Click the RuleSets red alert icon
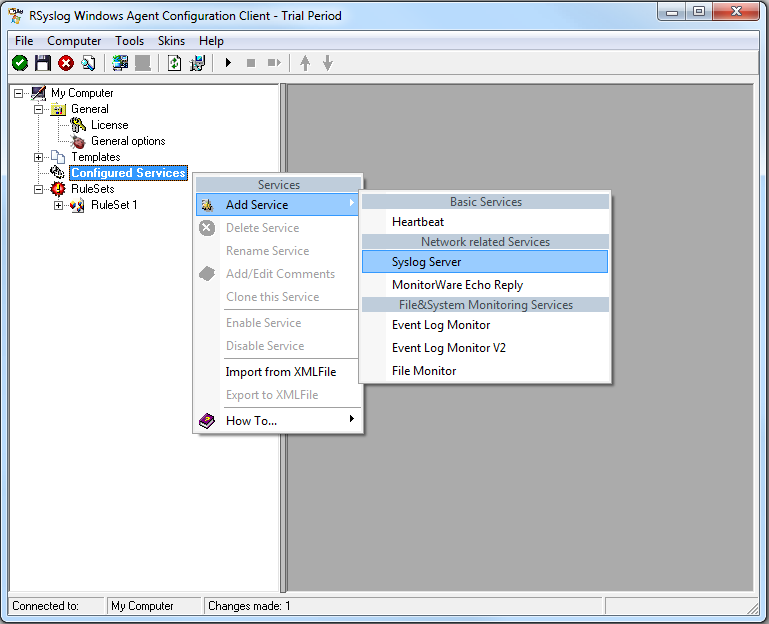This screenshot has width=769, height=624. tap(58, 189)
